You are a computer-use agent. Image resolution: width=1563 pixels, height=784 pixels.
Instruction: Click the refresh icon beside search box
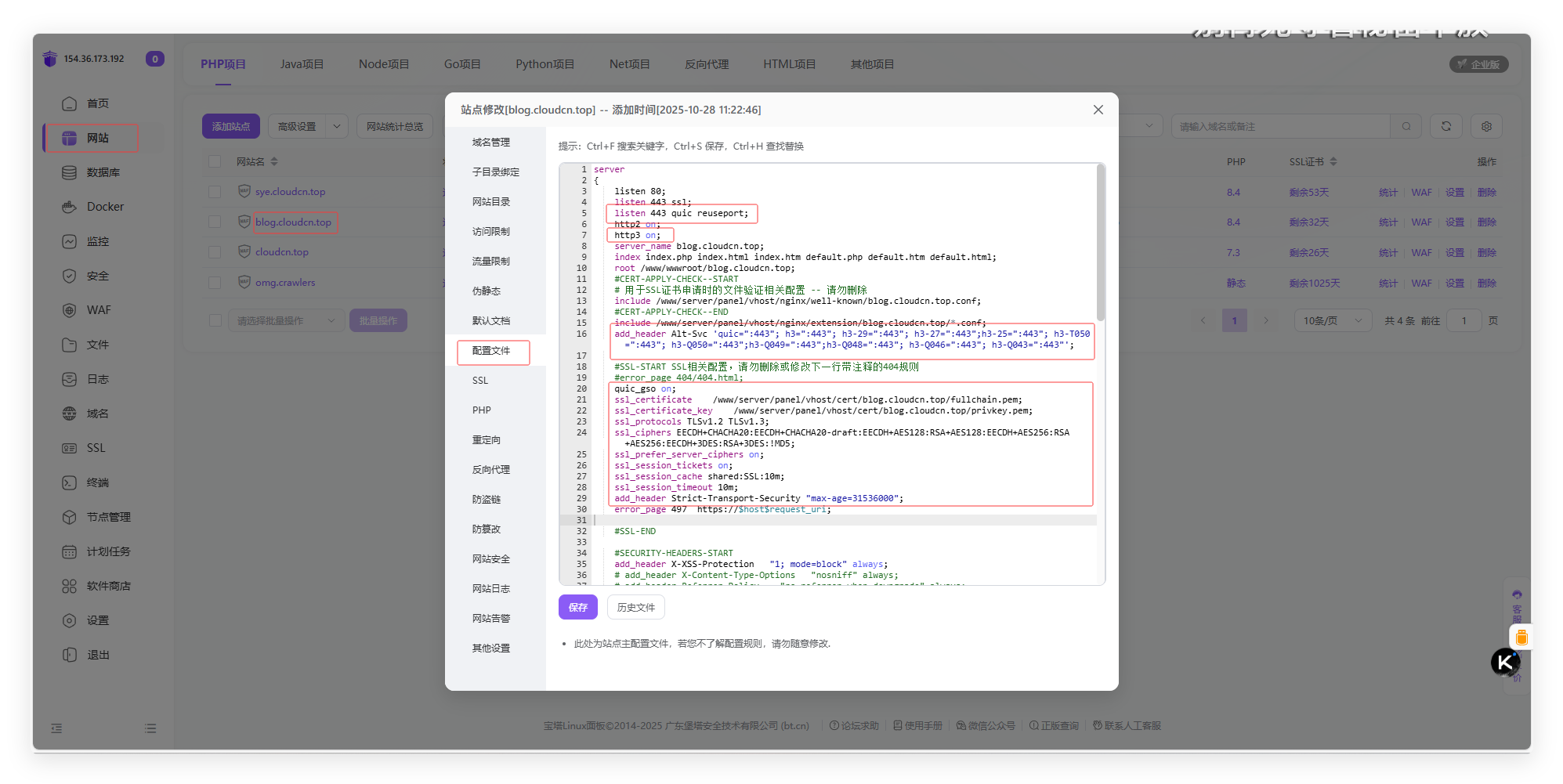click(1445, 126)
